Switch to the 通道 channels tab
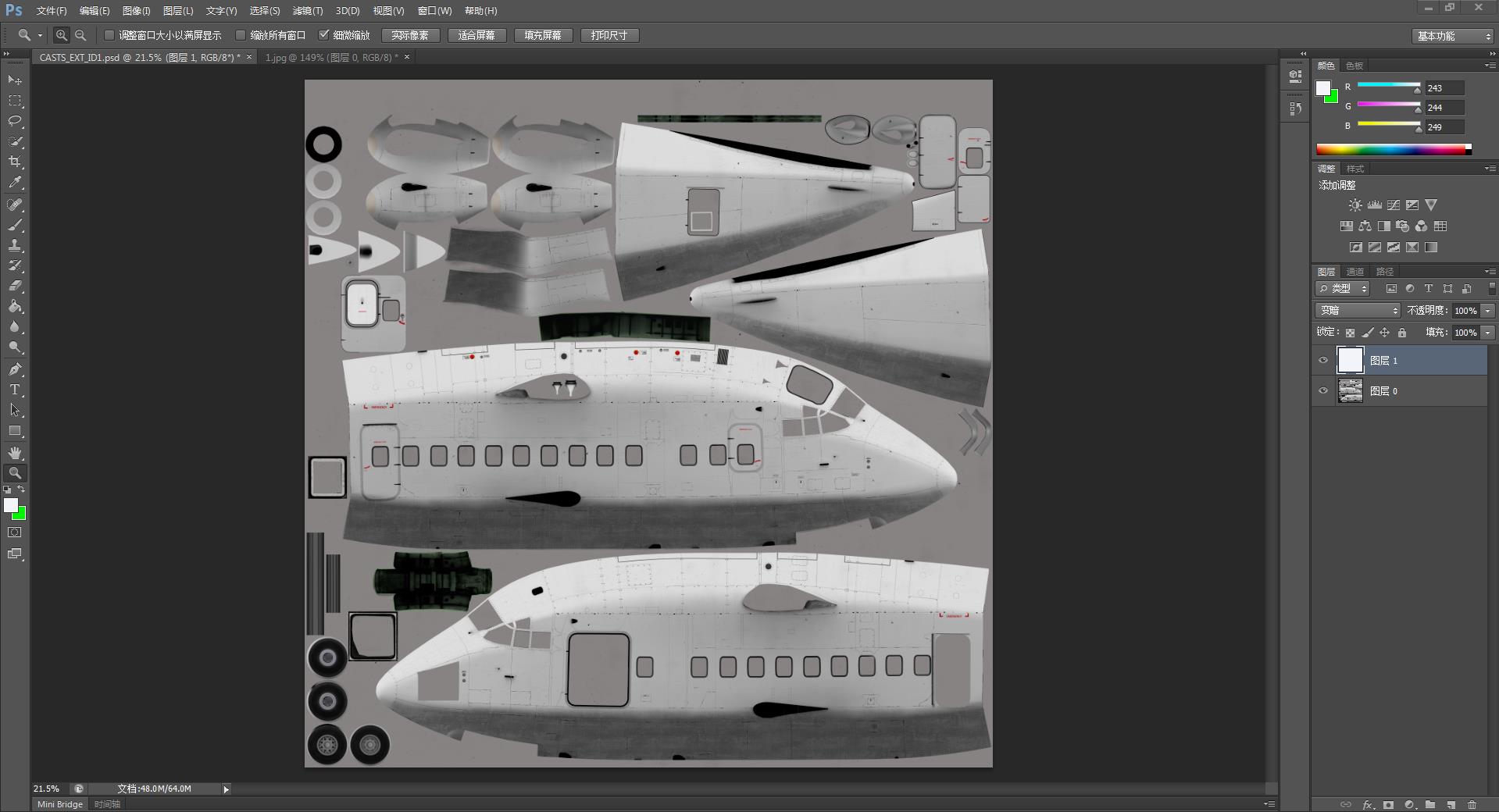 tap(1355, 272)
